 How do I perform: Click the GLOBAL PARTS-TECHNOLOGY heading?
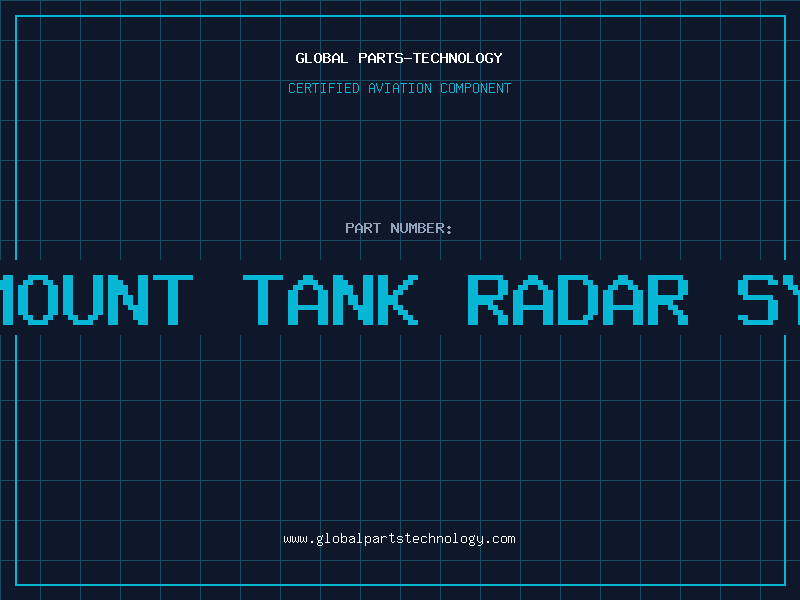point(399,58)
